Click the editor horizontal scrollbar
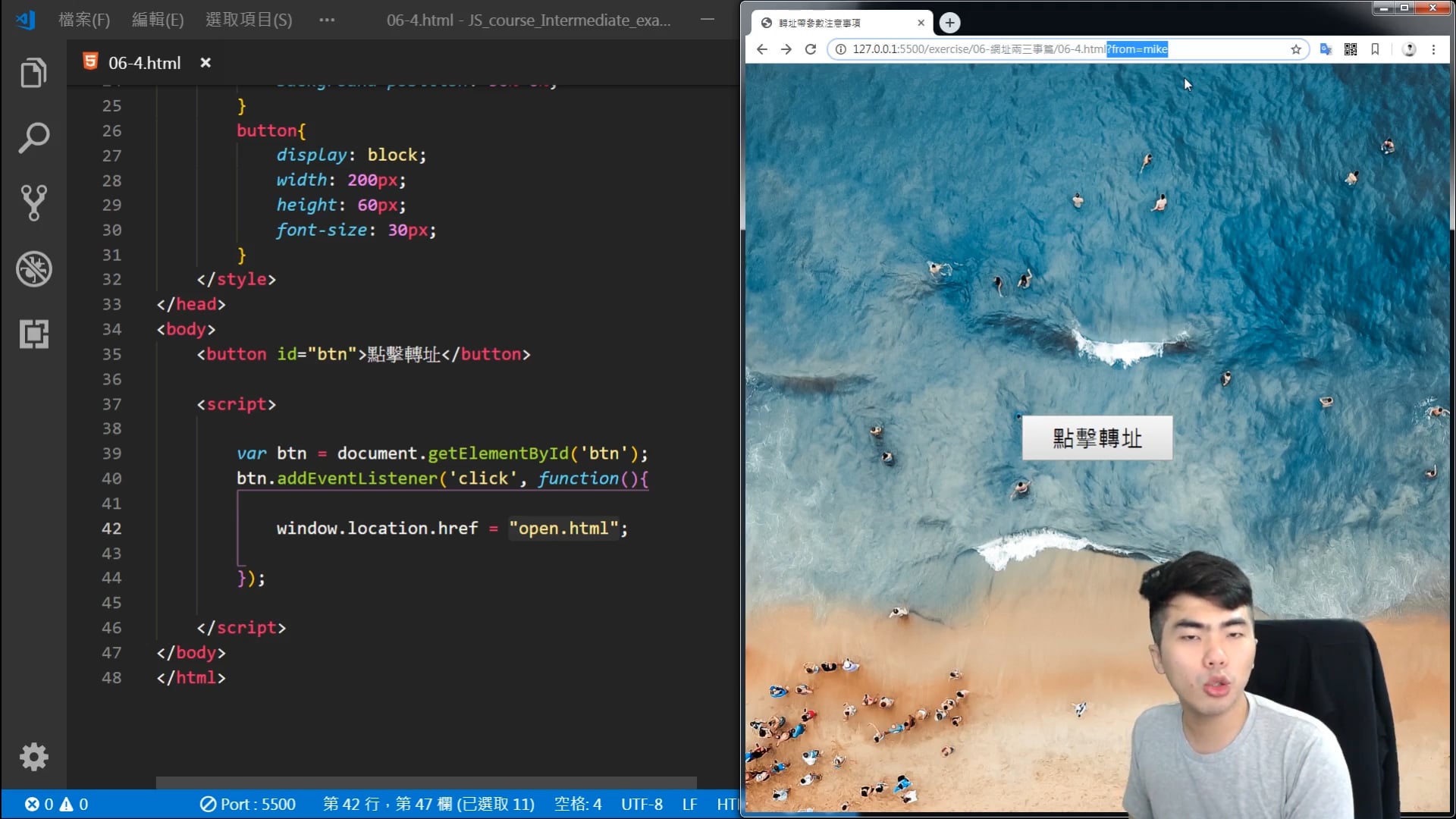 [x=426, y=782]
